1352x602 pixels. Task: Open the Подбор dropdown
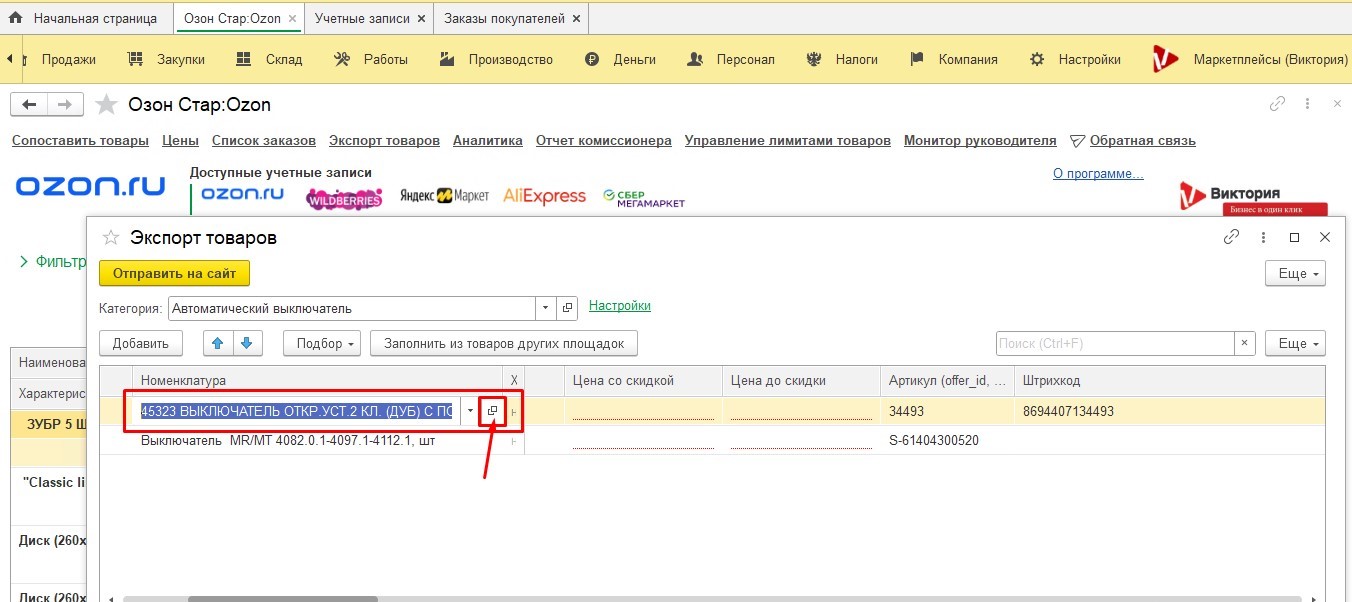[322, 343]
